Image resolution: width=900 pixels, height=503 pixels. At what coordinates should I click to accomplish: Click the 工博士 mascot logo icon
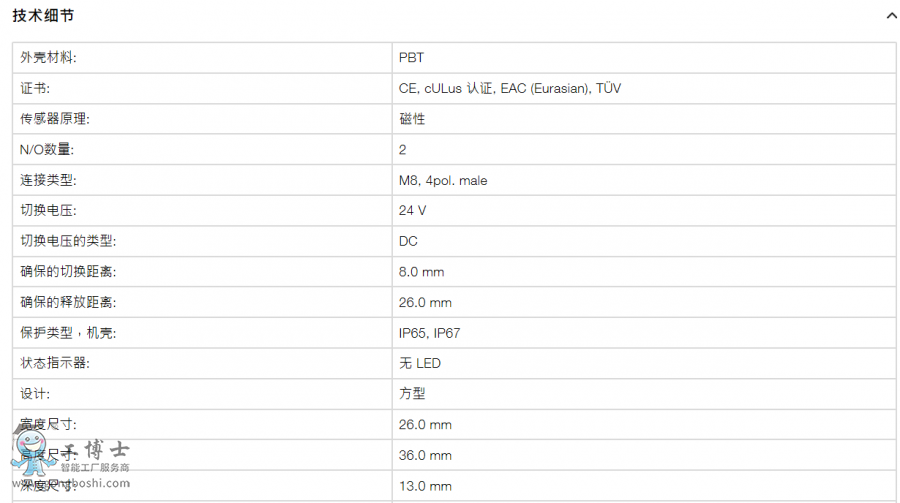30,454
